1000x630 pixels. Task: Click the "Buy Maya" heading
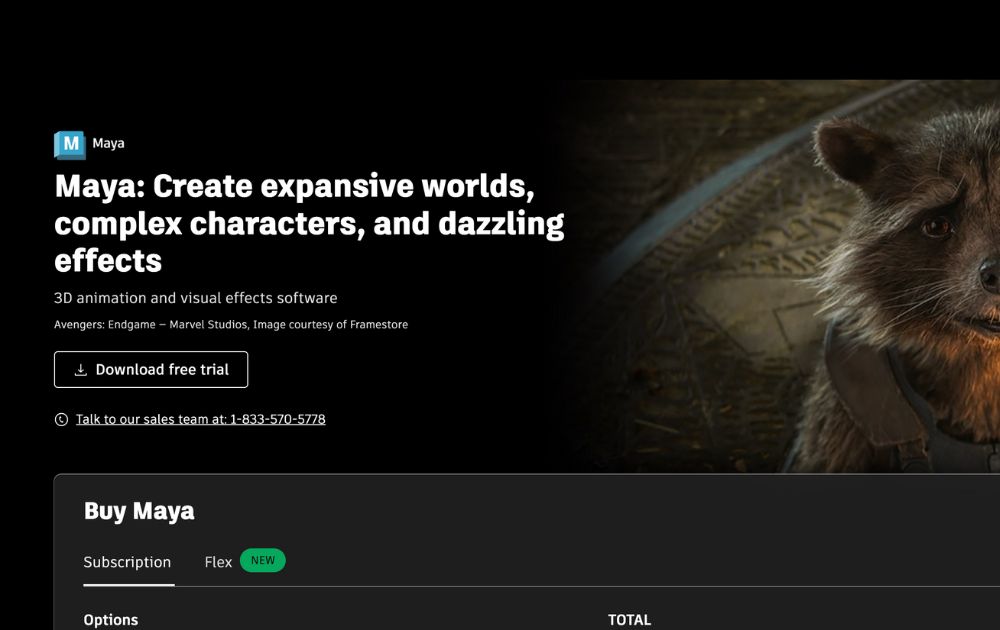pyautogui.click(x=139, y=511)
